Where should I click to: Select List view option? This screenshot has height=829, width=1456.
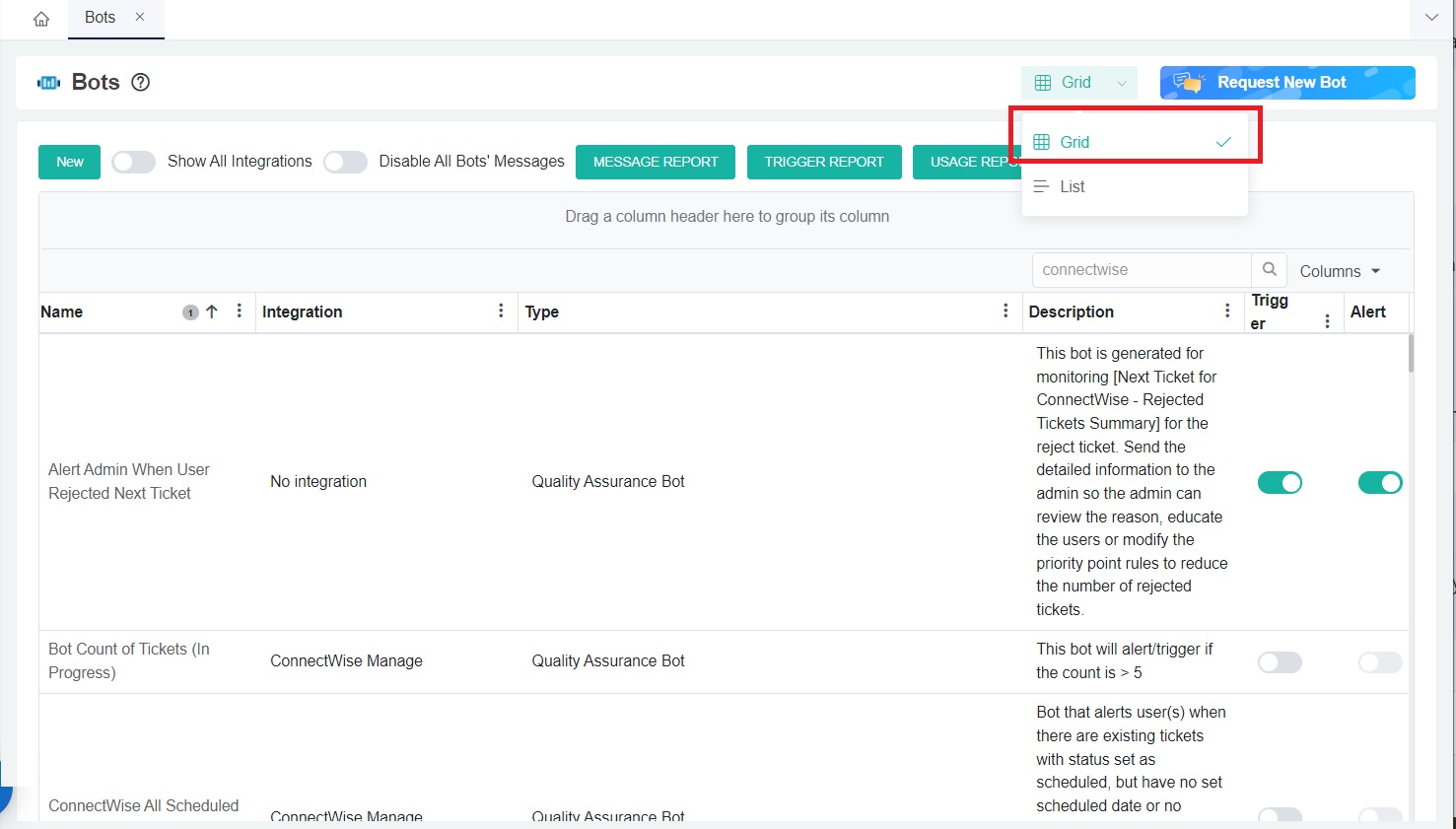1072,186
